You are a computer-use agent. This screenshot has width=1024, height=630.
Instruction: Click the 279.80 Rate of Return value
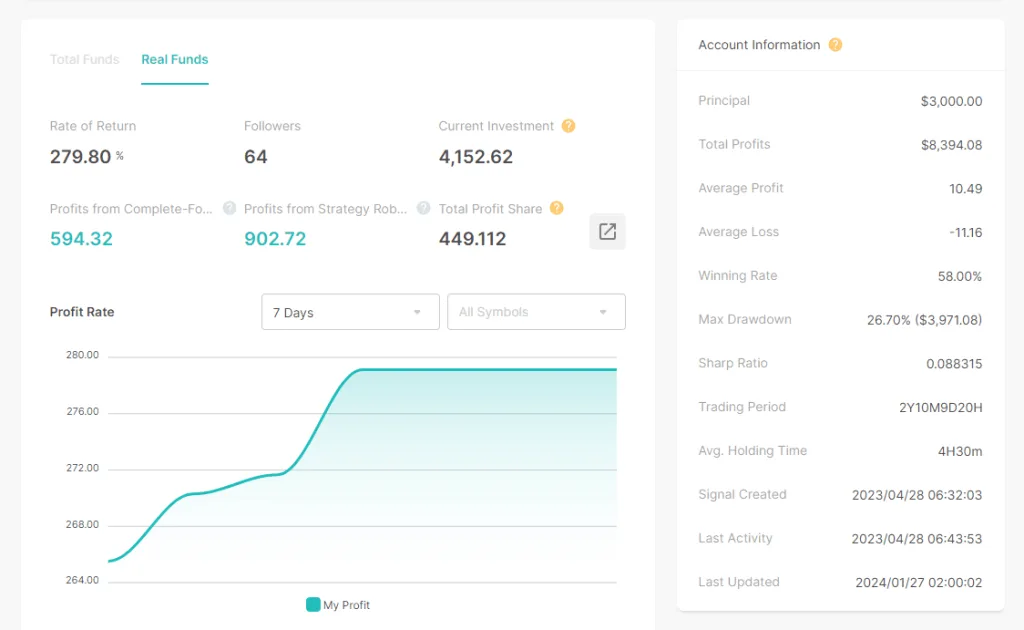pyautogui.click(x=81, y=157)
